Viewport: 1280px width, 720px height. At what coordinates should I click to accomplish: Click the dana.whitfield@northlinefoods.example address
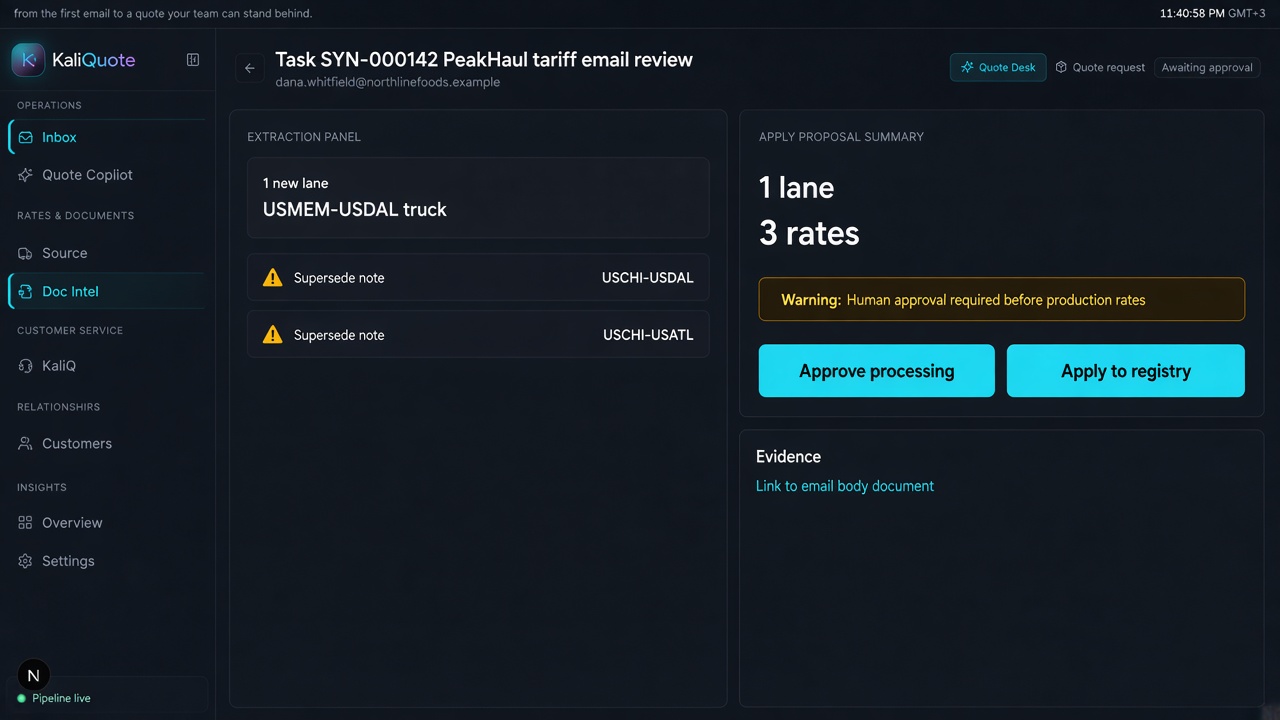pos(388,82)
